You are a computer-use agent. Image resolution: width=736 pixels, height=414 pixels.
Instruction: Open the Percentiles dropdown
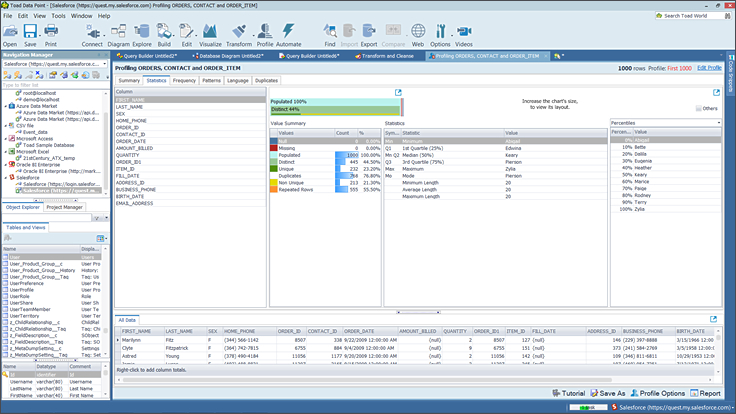click(x=664, y=123)
